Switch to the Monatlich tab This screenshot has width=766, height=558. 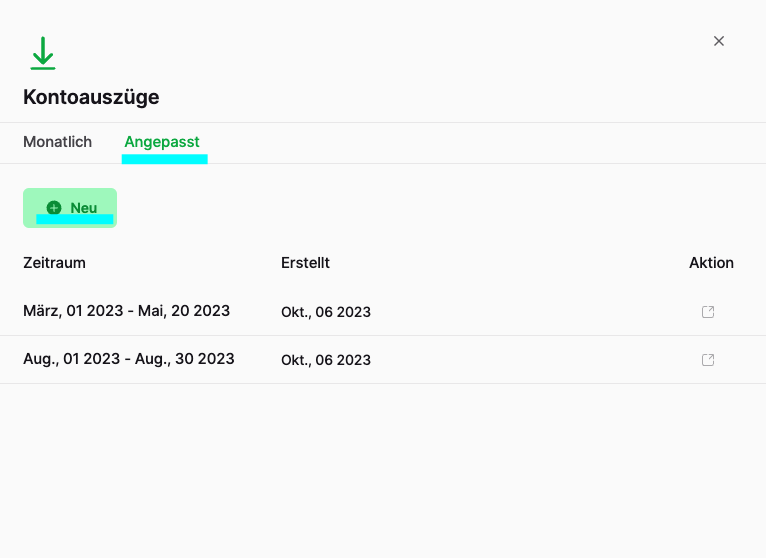[x=57, y=142]
